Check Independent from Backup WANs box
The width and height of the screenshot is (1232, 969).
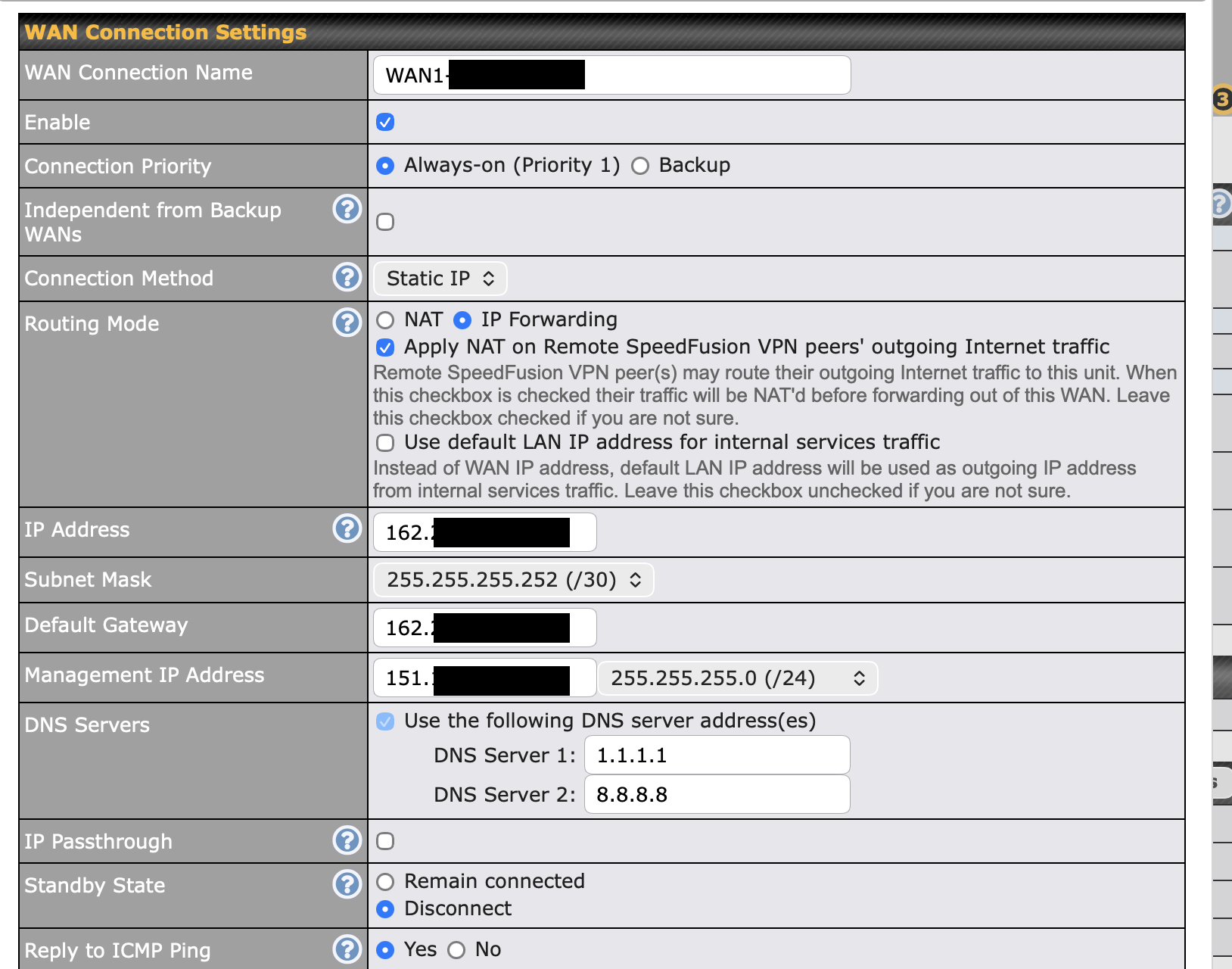pyautogui.click(x=385, y=222)
